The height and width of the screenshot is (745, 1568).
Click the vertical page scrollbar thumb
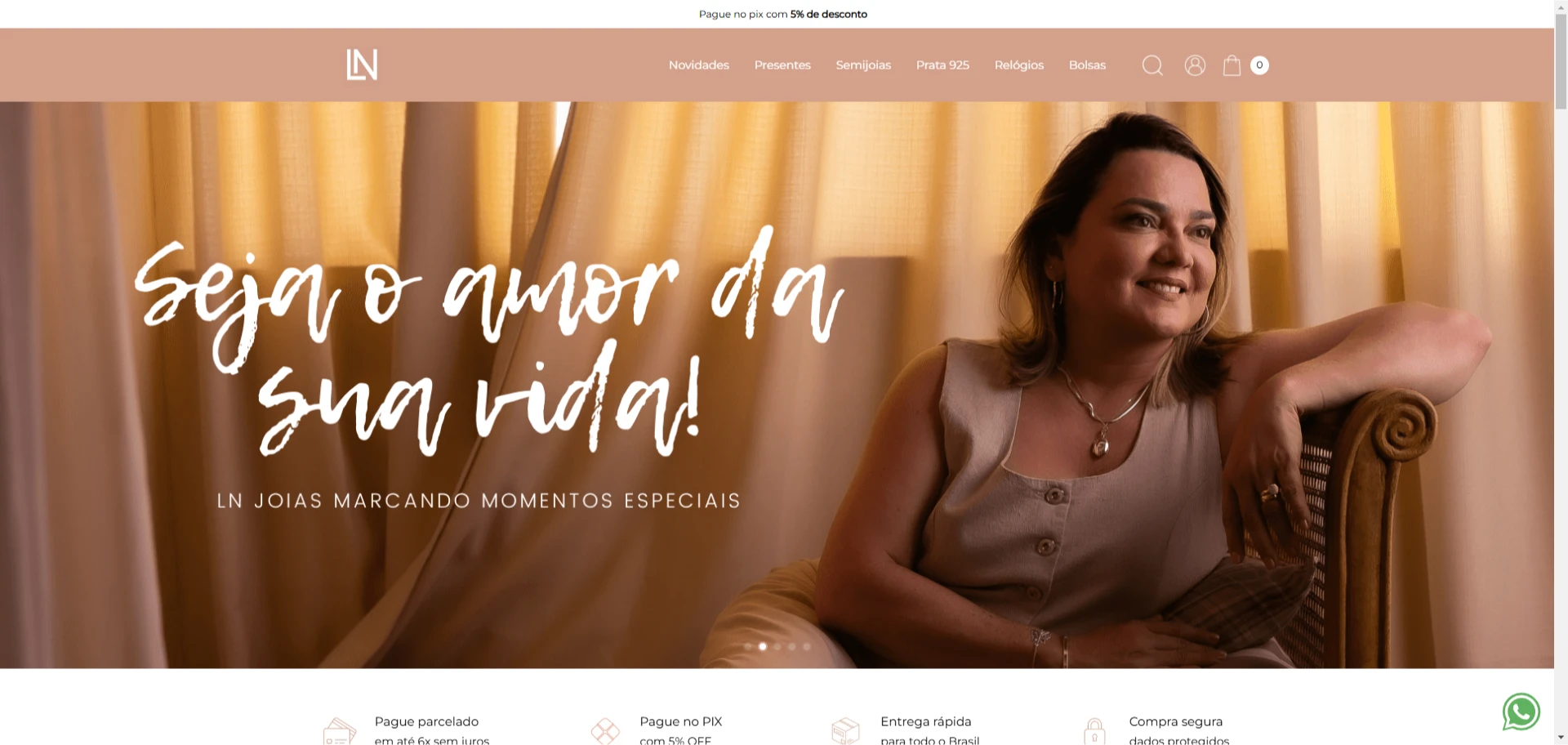coord(1561,61)
